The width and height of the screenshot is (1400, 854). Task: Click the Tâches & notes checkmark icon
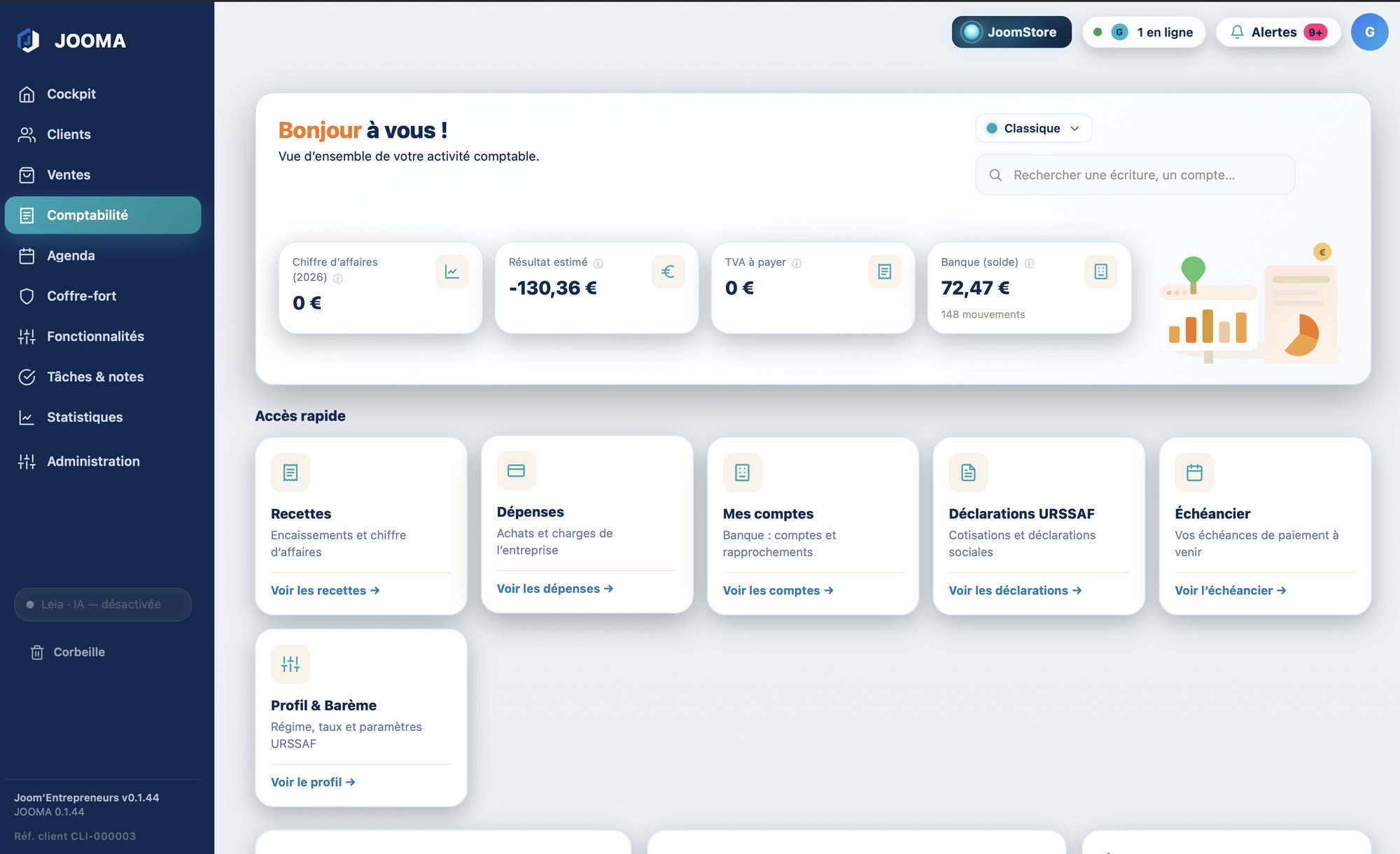point(27,377)
